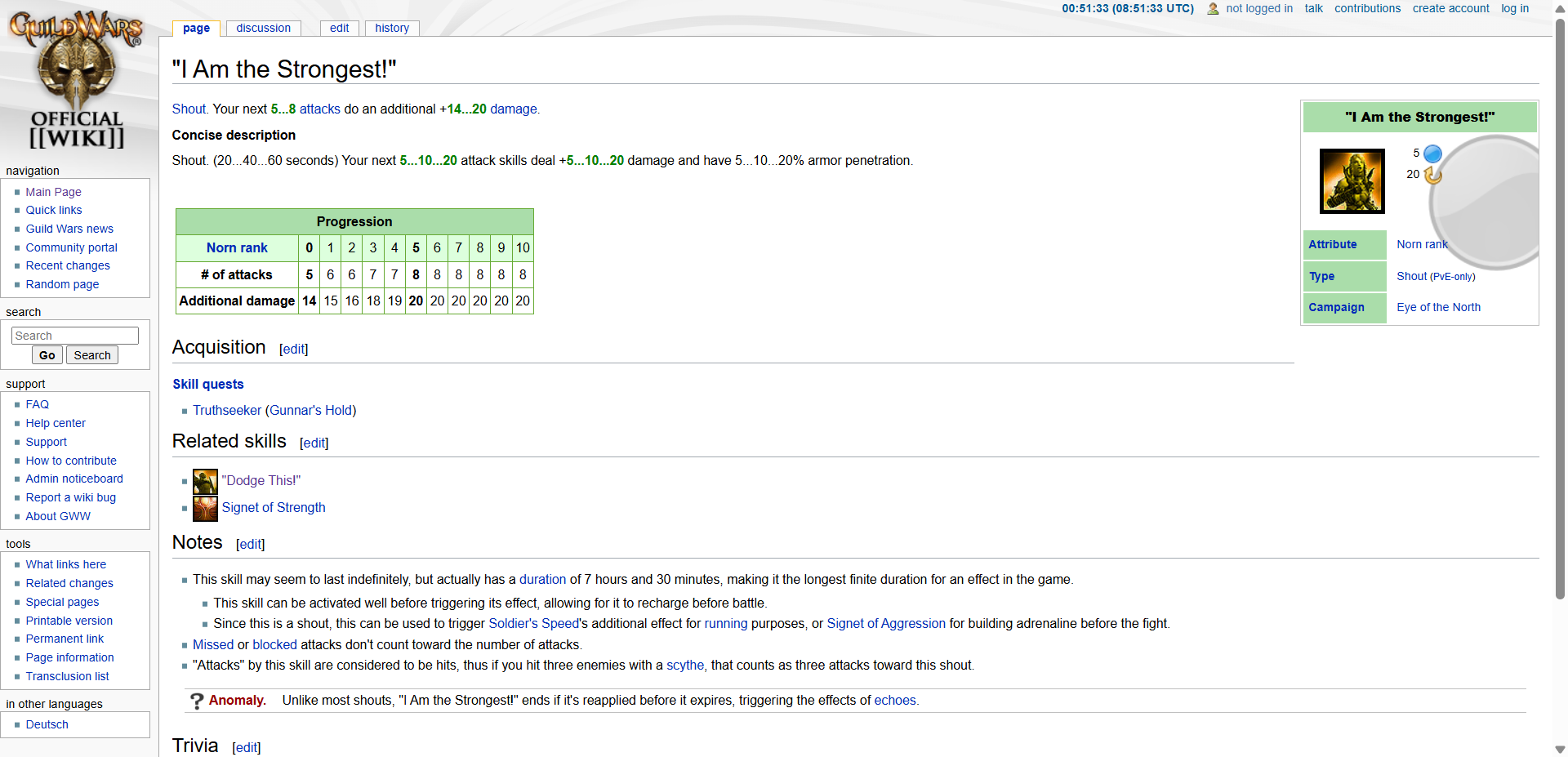Focus the wiki Search input field
This screenshot has height=757, width=1568.
[75, 336]
